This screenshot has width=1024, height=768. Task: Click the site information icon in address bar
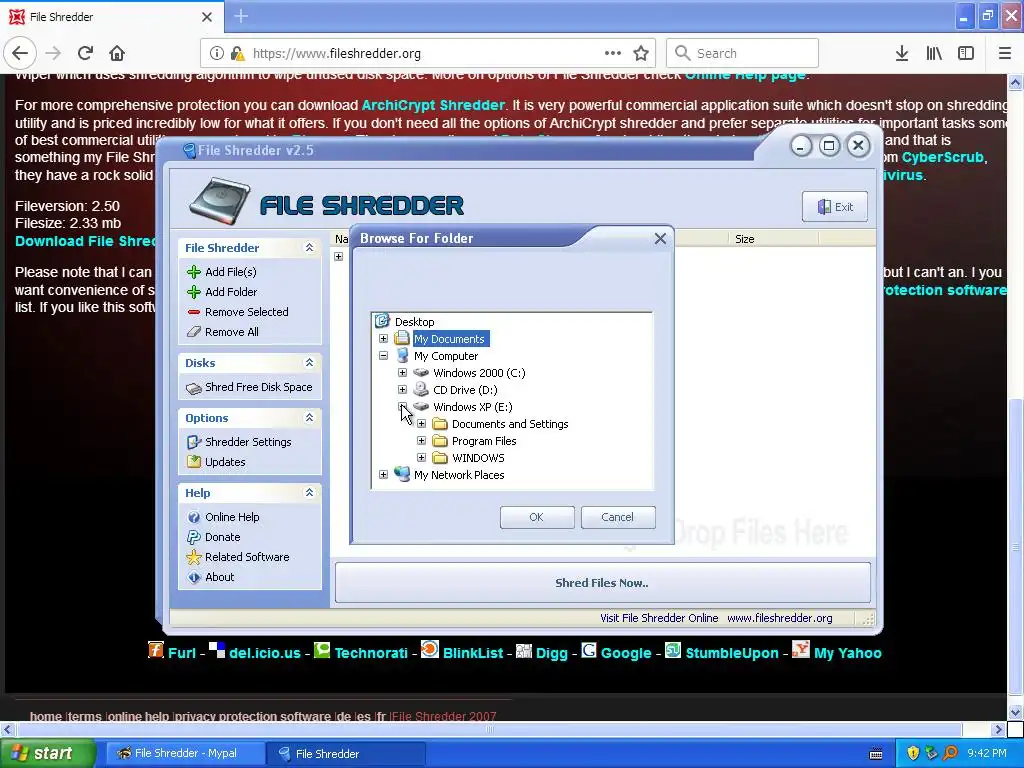pyautogui.click(x=217, y=53)
